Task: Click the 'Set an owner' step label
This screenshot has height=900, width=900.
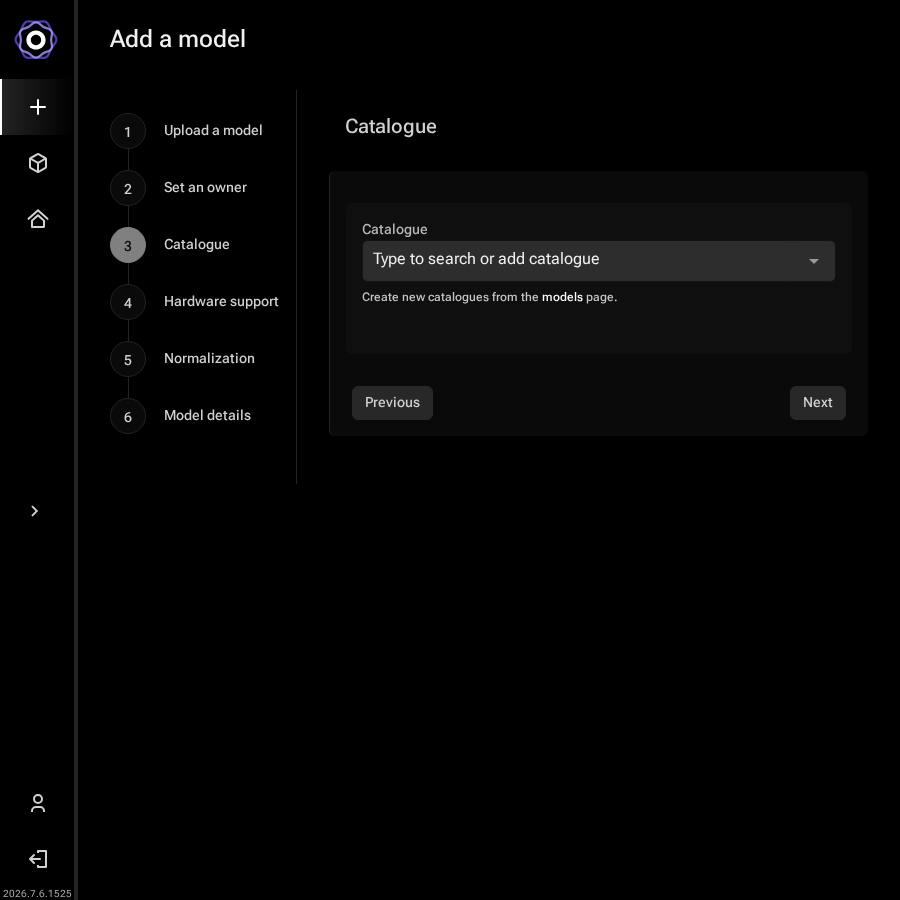Action: 205,187
